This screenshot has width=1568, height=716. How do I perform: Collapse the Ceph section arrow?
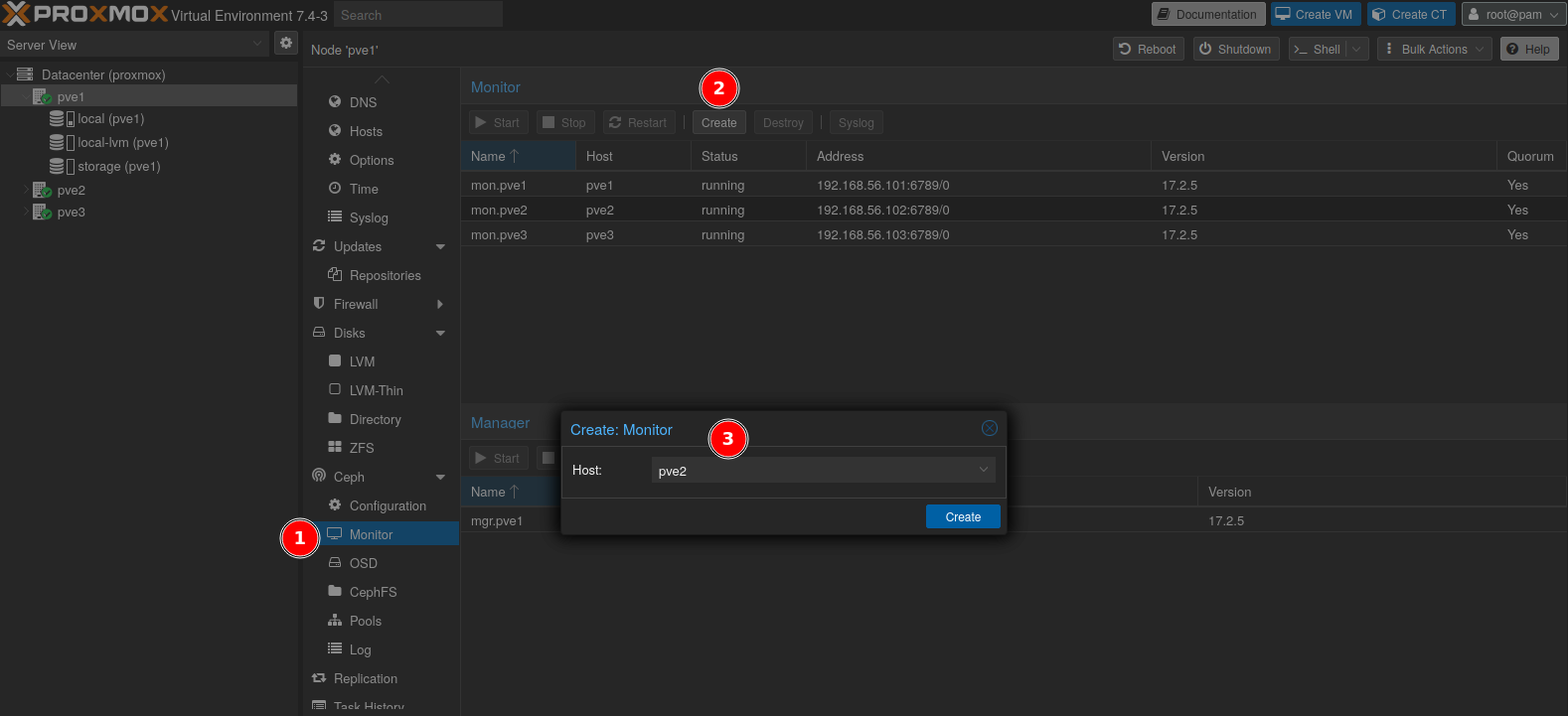coord(440,477)
